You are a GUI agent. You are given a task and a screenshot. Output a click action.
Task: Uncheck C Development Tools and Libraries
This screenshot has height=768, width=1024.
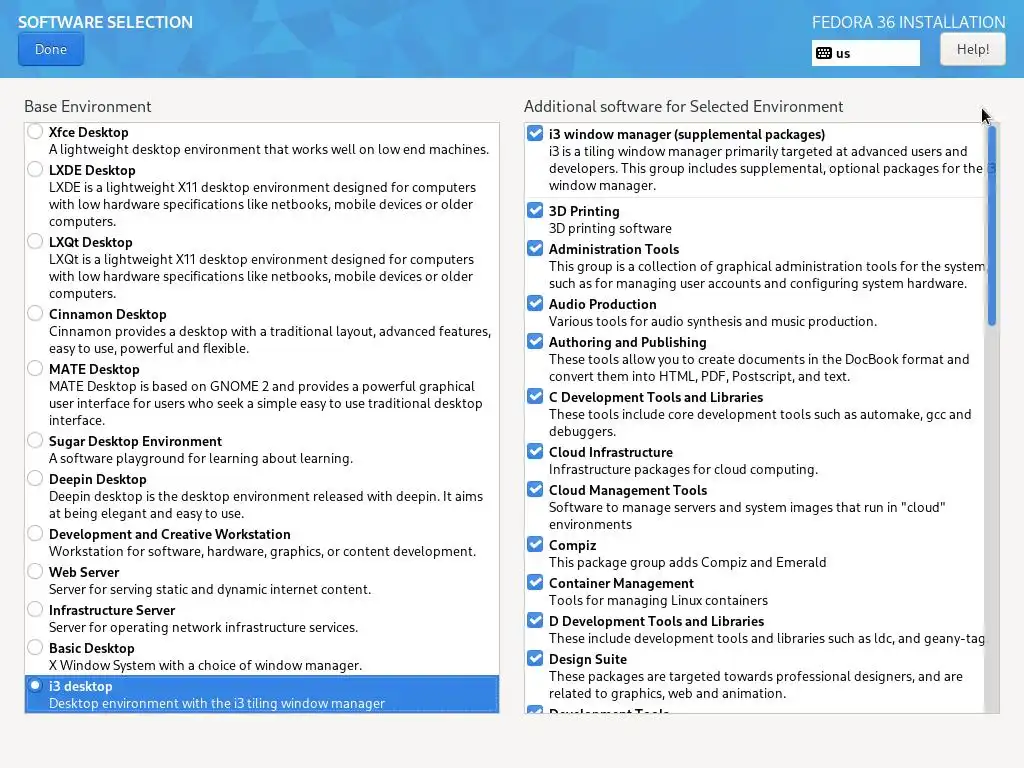535,396
